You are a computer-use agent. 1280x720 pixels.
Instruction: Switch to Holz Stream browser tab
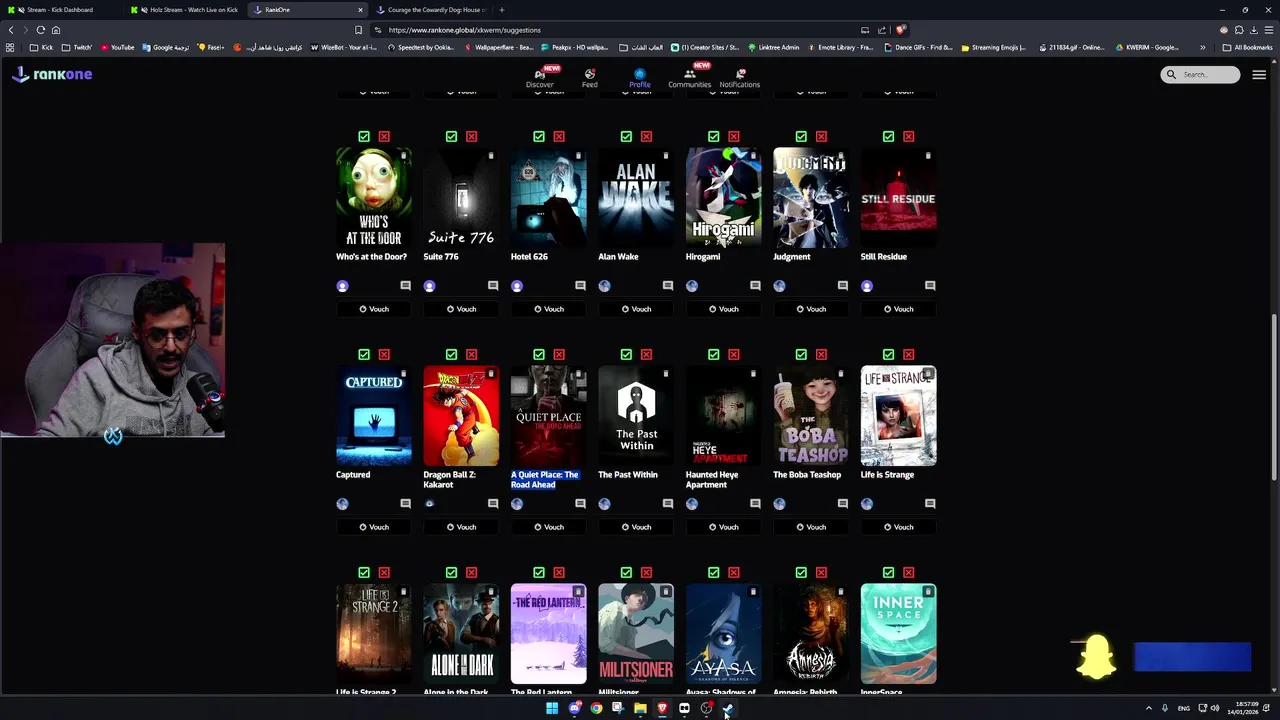[x=187, y=10]
